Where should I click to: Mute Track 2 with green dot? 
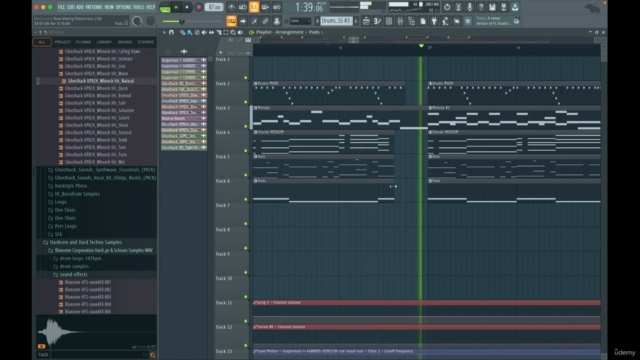pyautogui.click(x=246, y=102)
